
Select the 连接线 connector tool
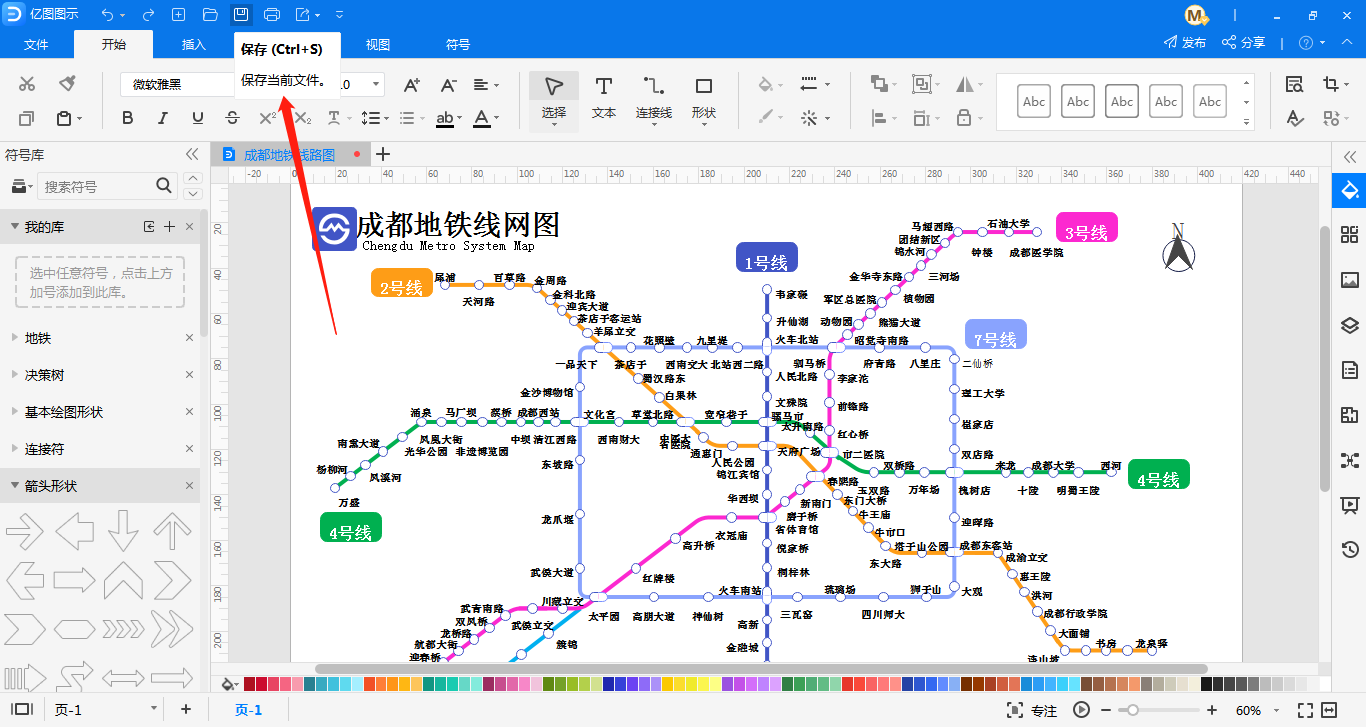[x=654, y=98]
